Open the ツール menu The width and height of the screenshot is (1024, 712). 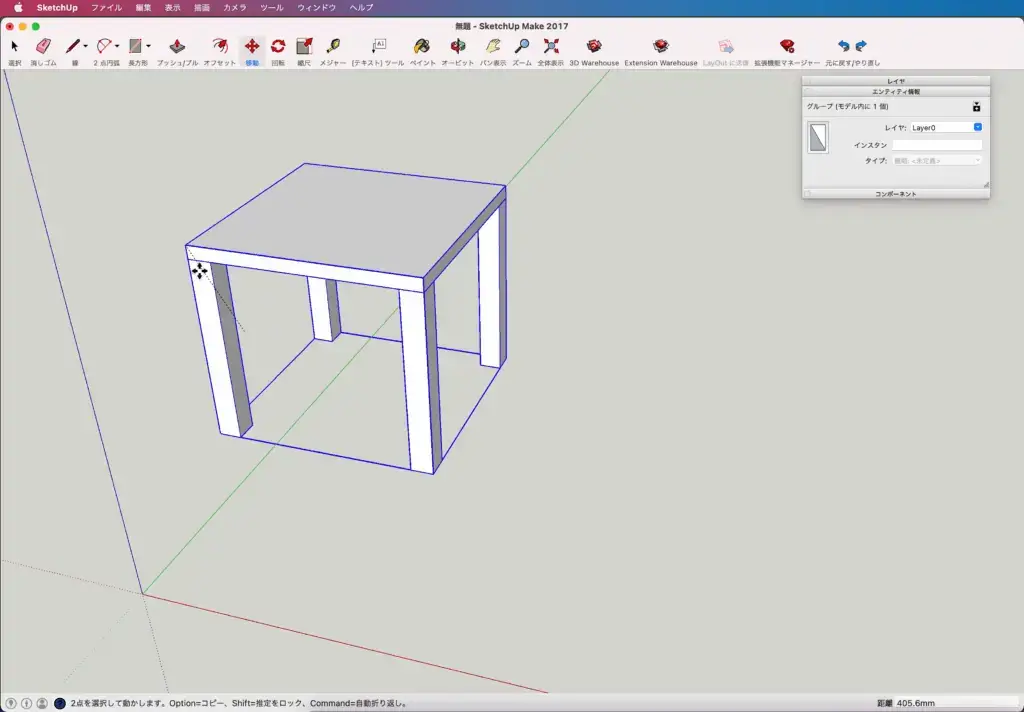(x=272, y=8)
